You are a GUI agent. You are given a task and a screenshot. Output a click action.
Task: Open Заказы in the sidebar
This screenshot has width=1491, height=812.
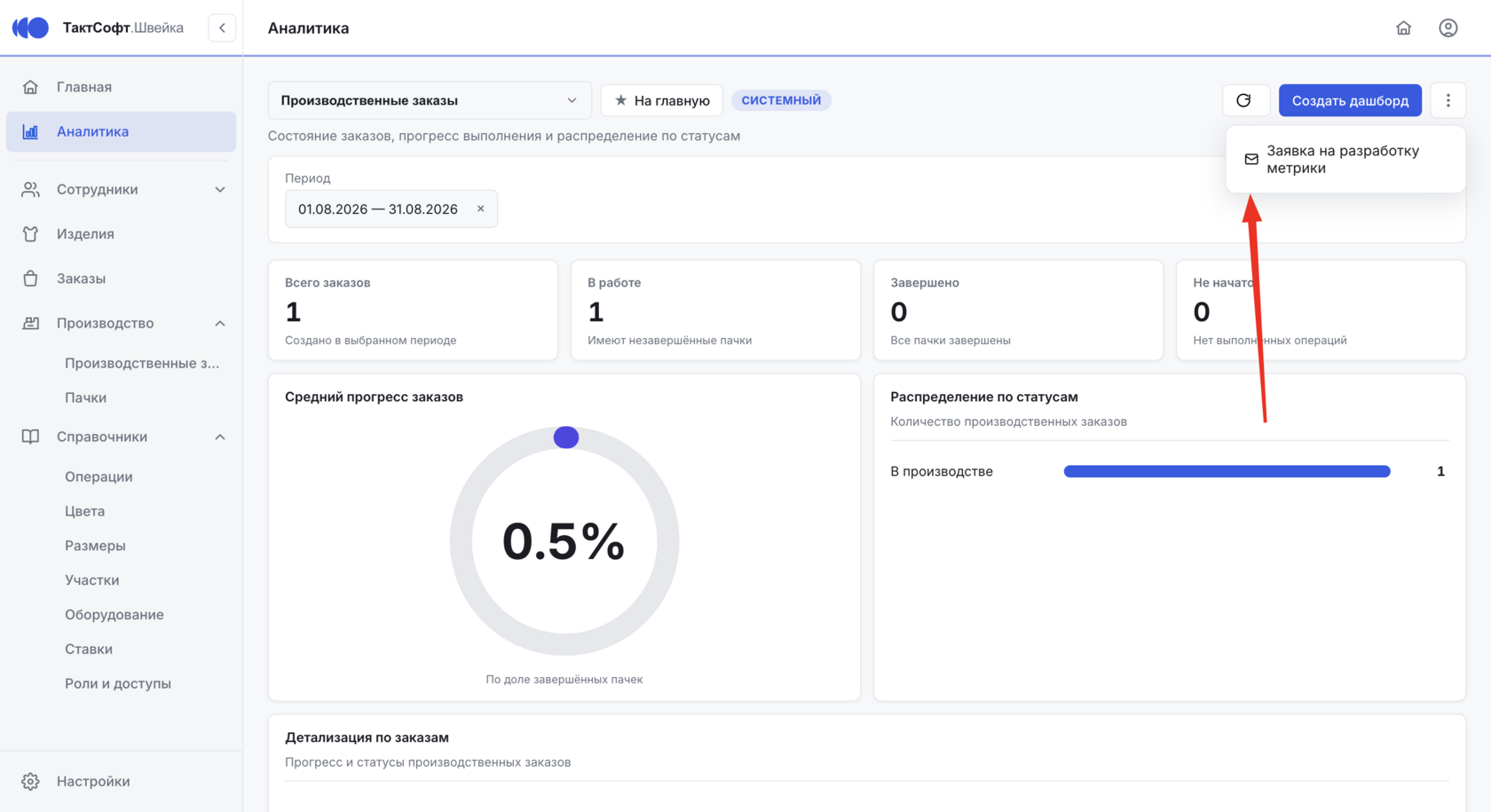pos(122,279)
